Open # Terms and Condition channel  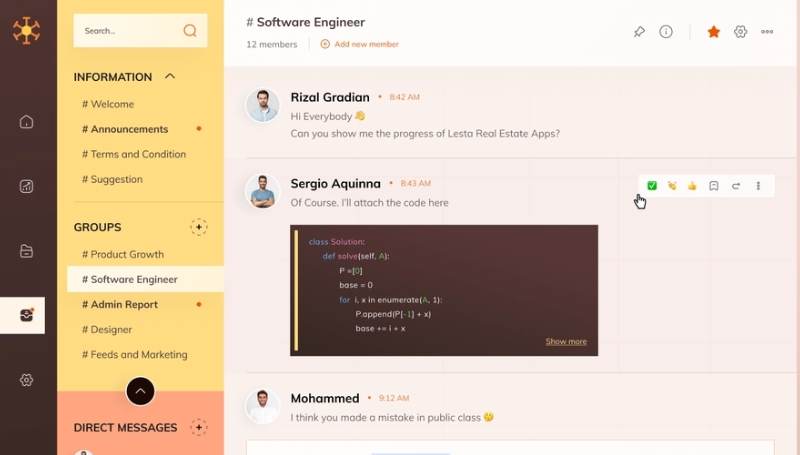point(134,154)
